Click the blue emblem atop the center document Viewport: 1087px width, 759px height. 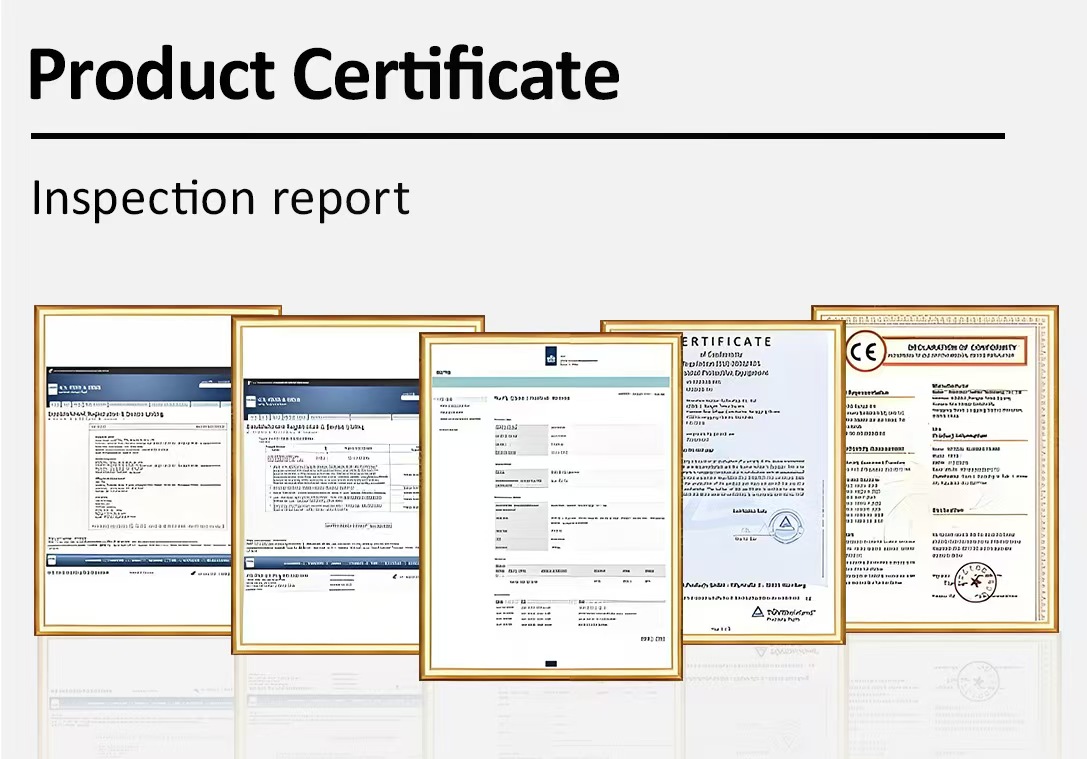pos(550,358)
